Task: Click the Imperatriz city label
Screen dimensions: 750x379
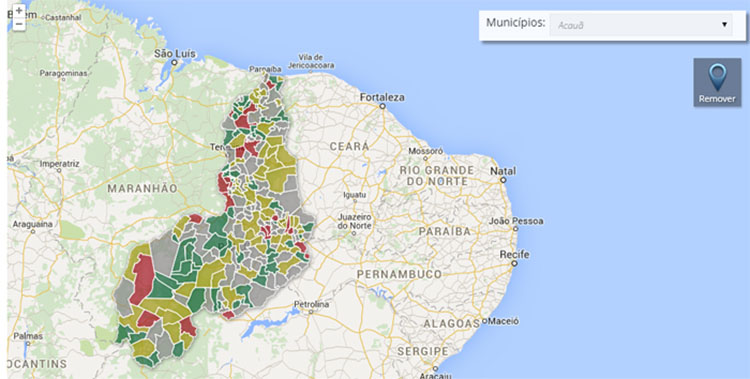Action: point(59,164)
